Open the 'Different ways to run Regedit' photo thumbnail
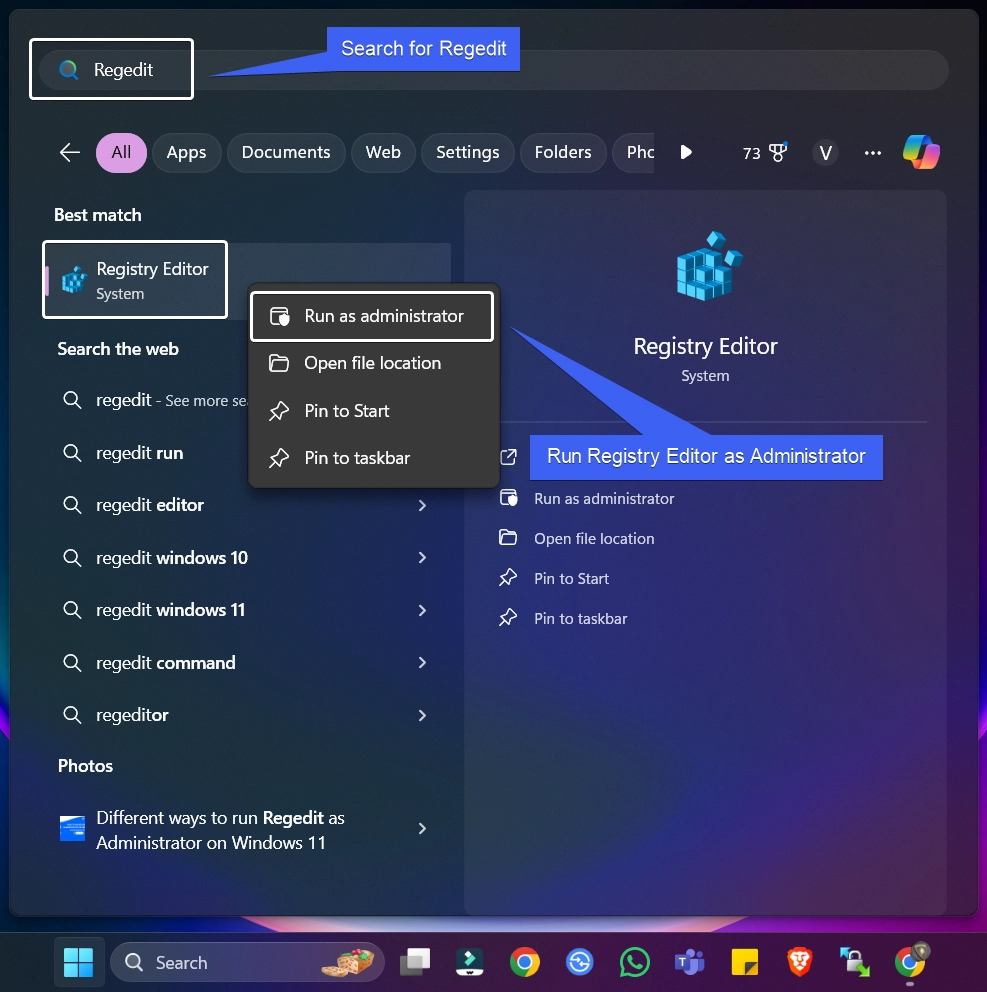This screenshot has height=992, width=987. coord(72,829)
